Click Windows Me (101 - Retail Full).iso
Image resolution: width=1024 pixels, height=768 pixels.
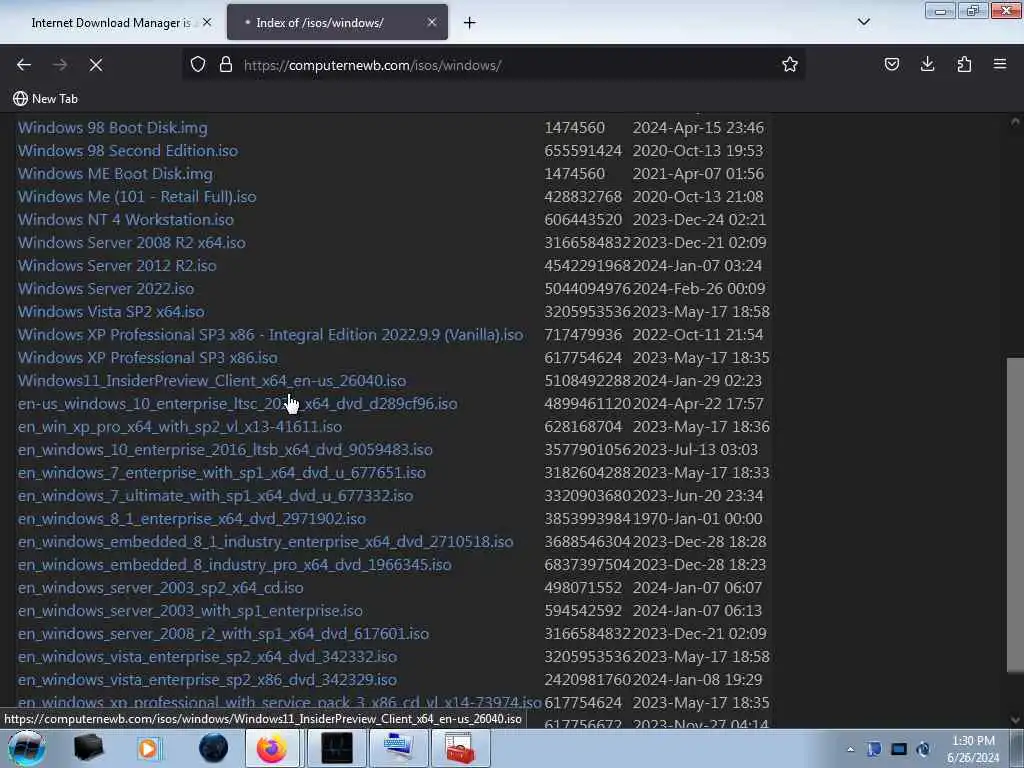136,196
